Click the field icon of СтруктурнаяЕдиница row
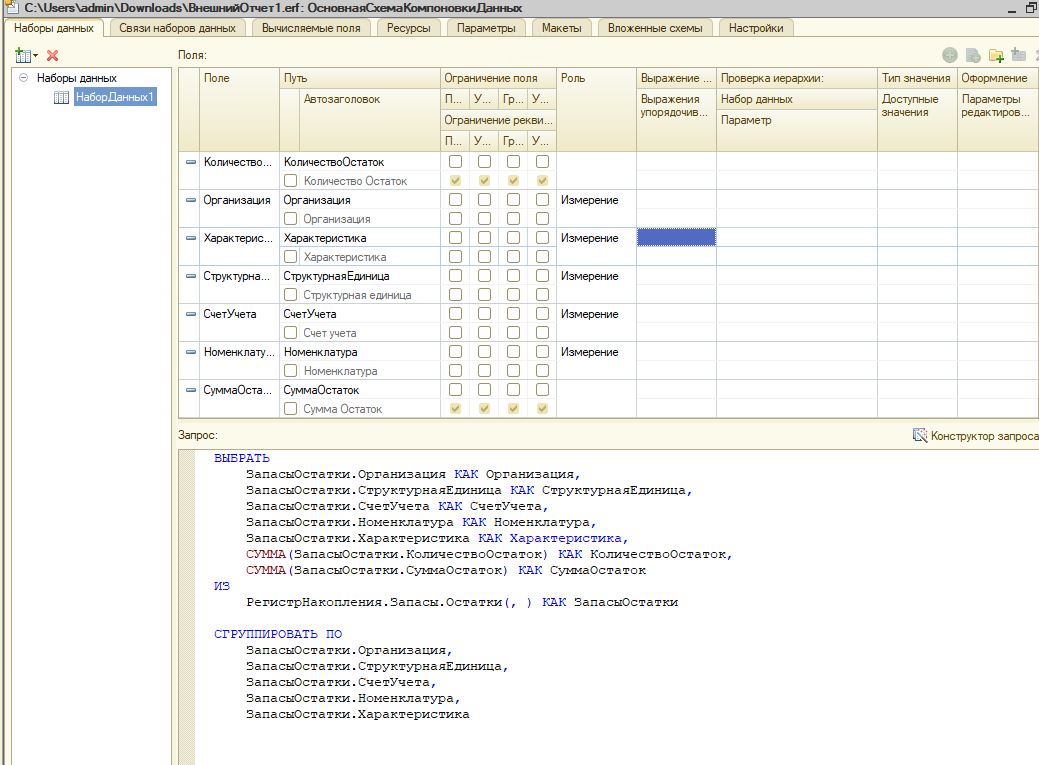 [x=191, y=276]
